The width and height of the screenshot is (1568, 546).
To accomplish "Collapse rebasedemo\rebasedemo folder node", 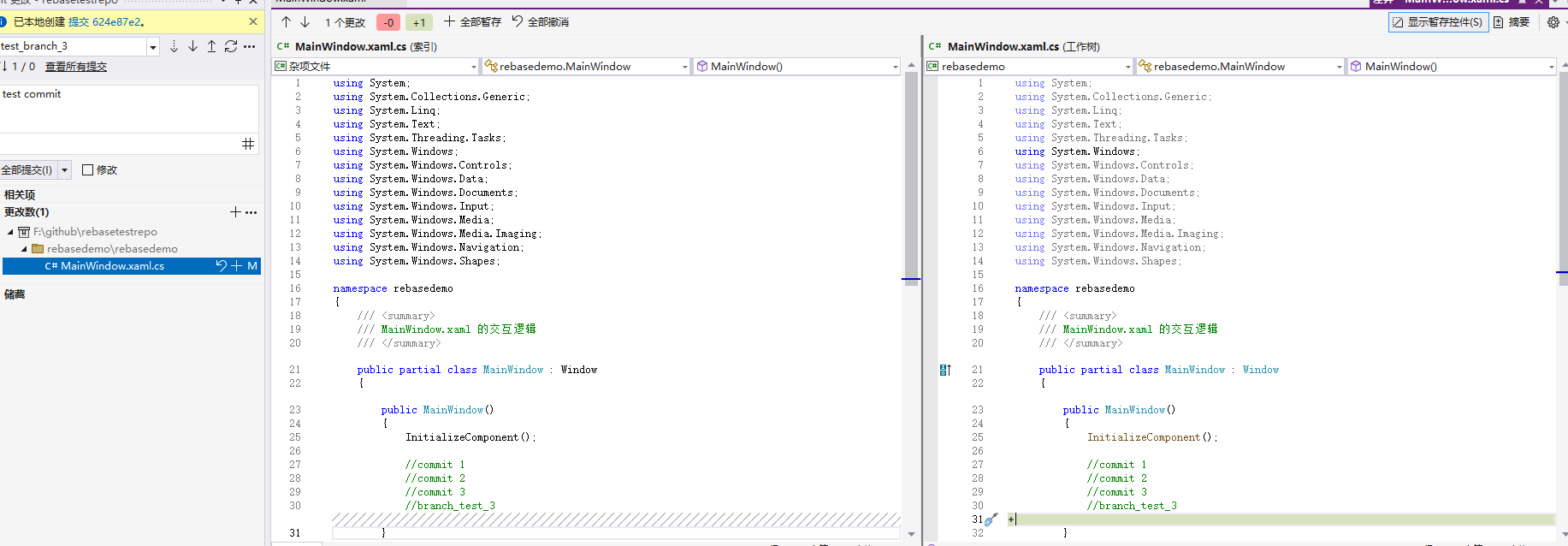I will point(24,249).
